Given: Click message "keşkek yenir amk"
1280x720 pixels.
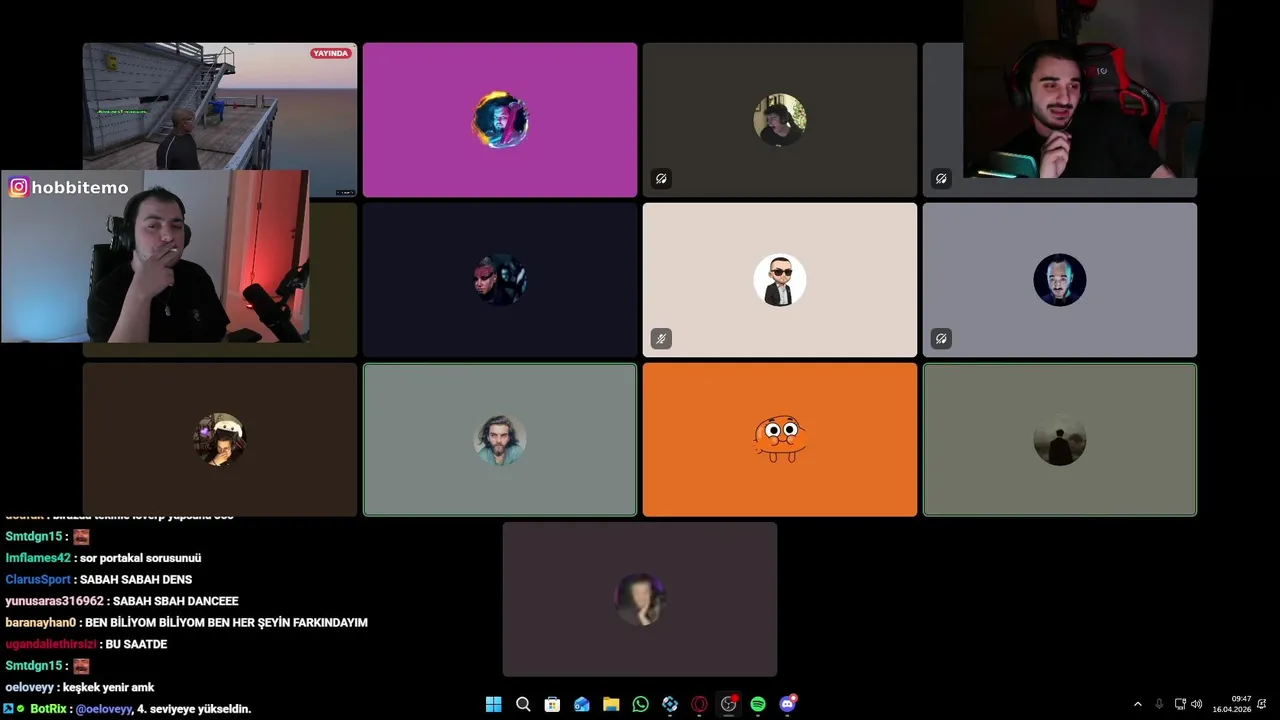Looking at the screenshot, I should click(x=109, y=687).
